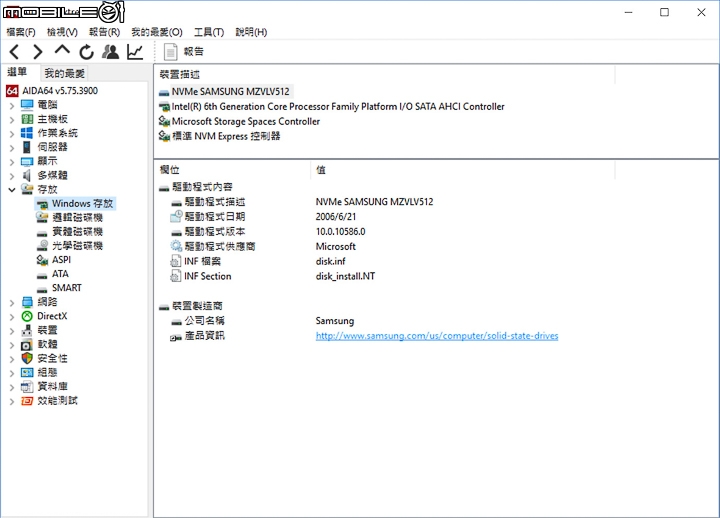This screenshot has width=720, height=518.
Task: Expand the 主機板 tree node
Action: tap(12, 120)
